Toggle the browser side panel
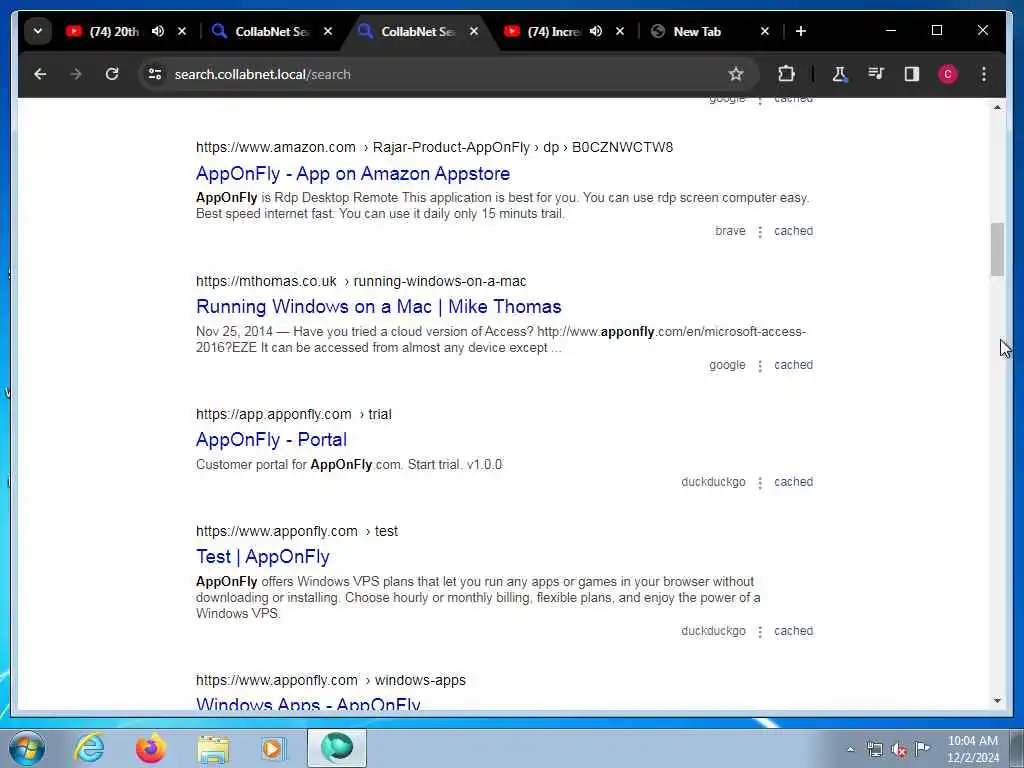1024x768 pixels. tap(912, 74)
